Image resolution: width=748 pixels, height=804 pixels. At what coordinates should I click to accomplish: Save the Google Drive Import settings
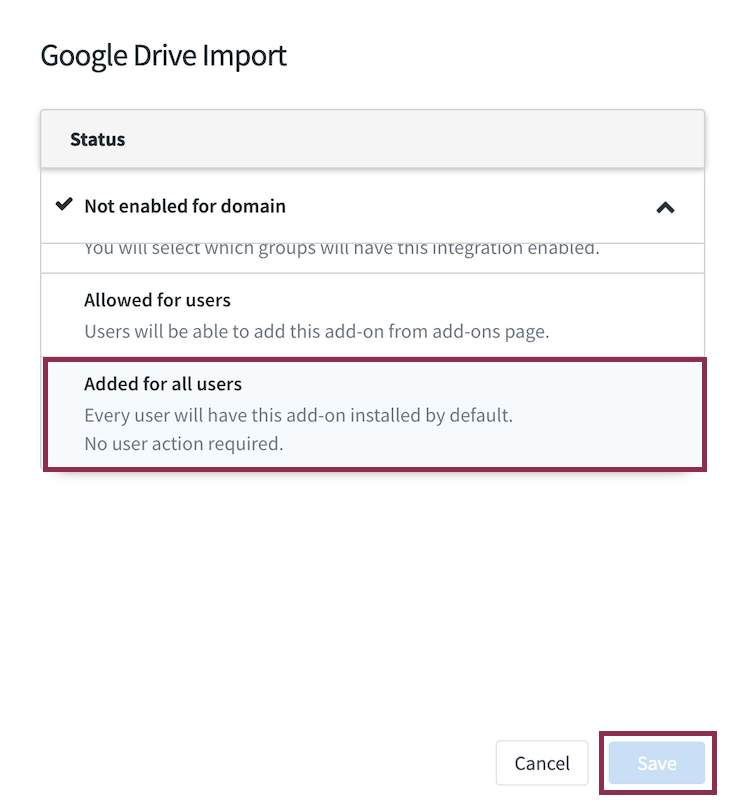click(656, 763)
